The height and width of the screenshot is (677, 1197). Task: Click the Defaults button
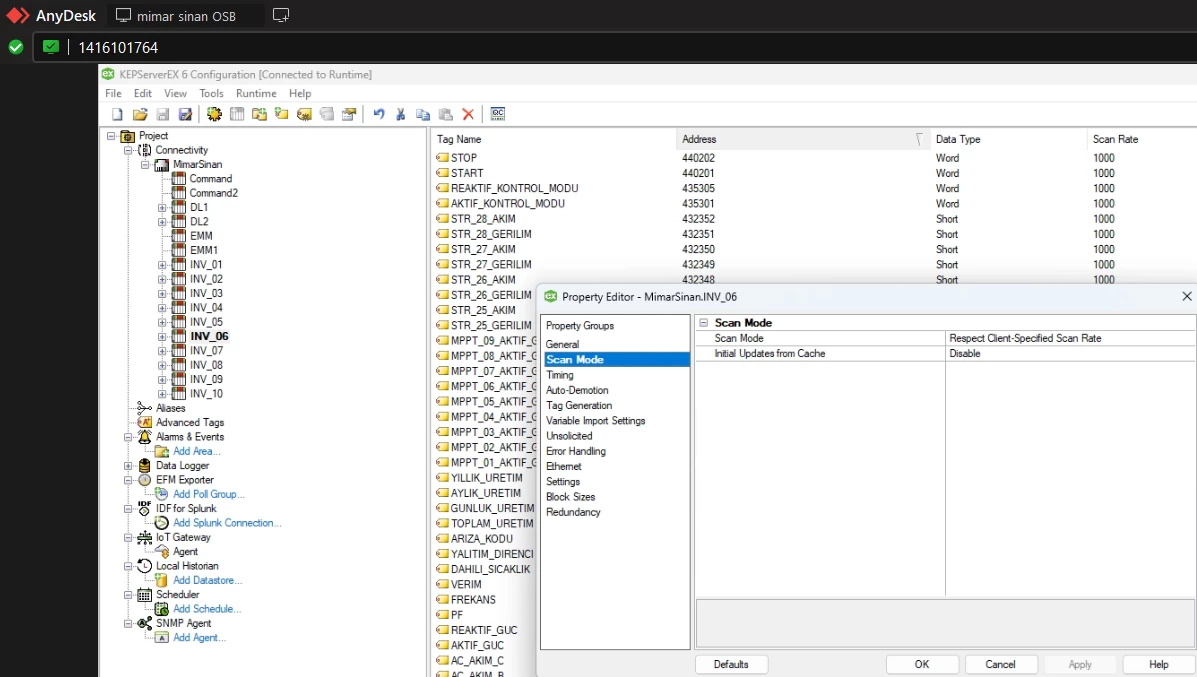pos(731,664)
